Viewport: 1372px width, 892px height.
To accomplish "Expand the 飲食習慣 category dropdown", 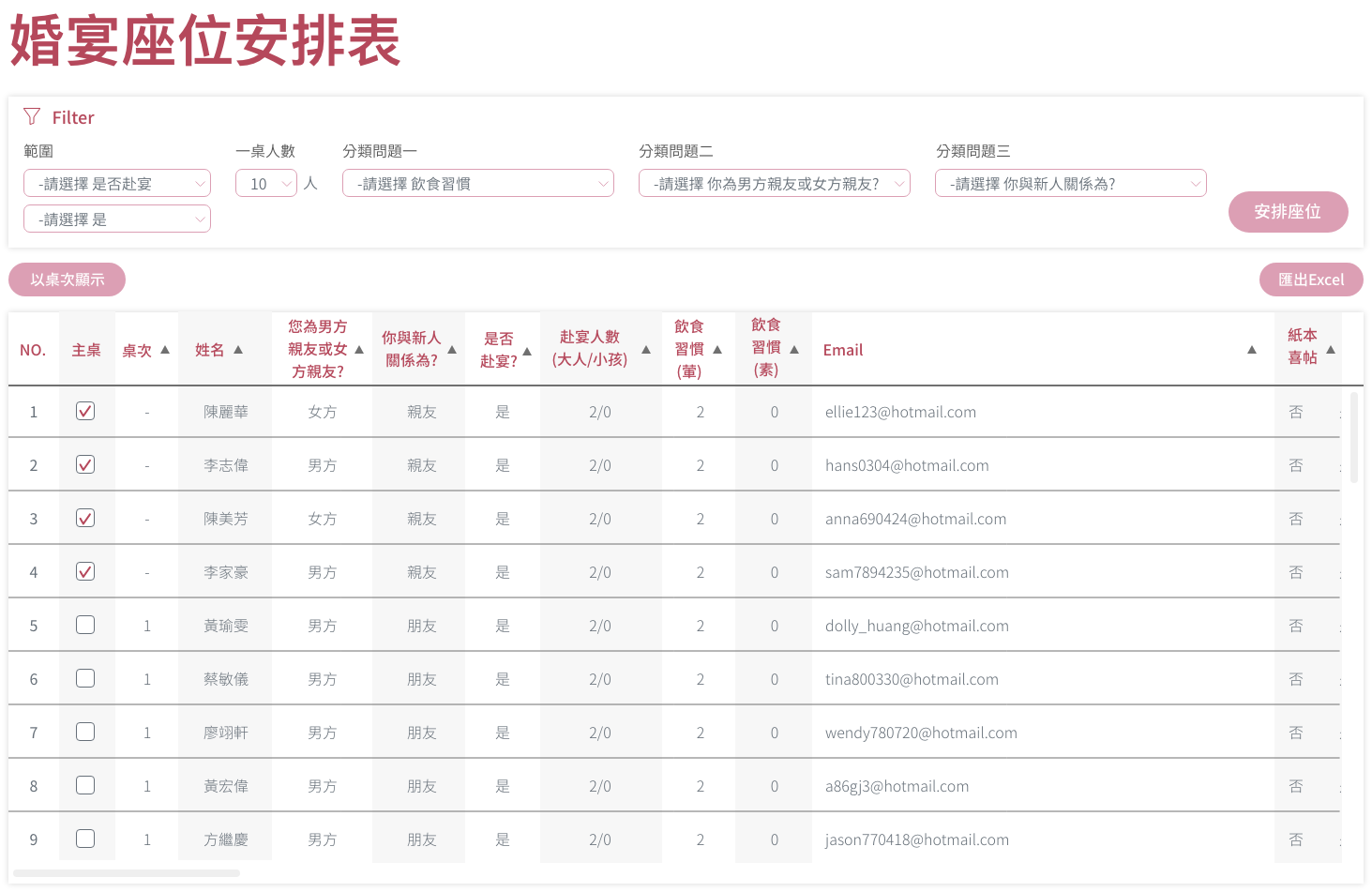I will 478,184.
